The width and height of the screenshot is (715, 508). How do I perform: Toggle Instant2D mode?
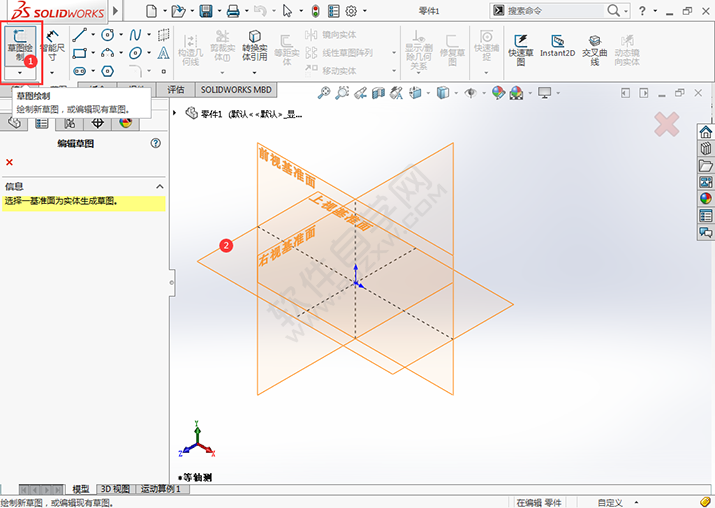[557, 46]
